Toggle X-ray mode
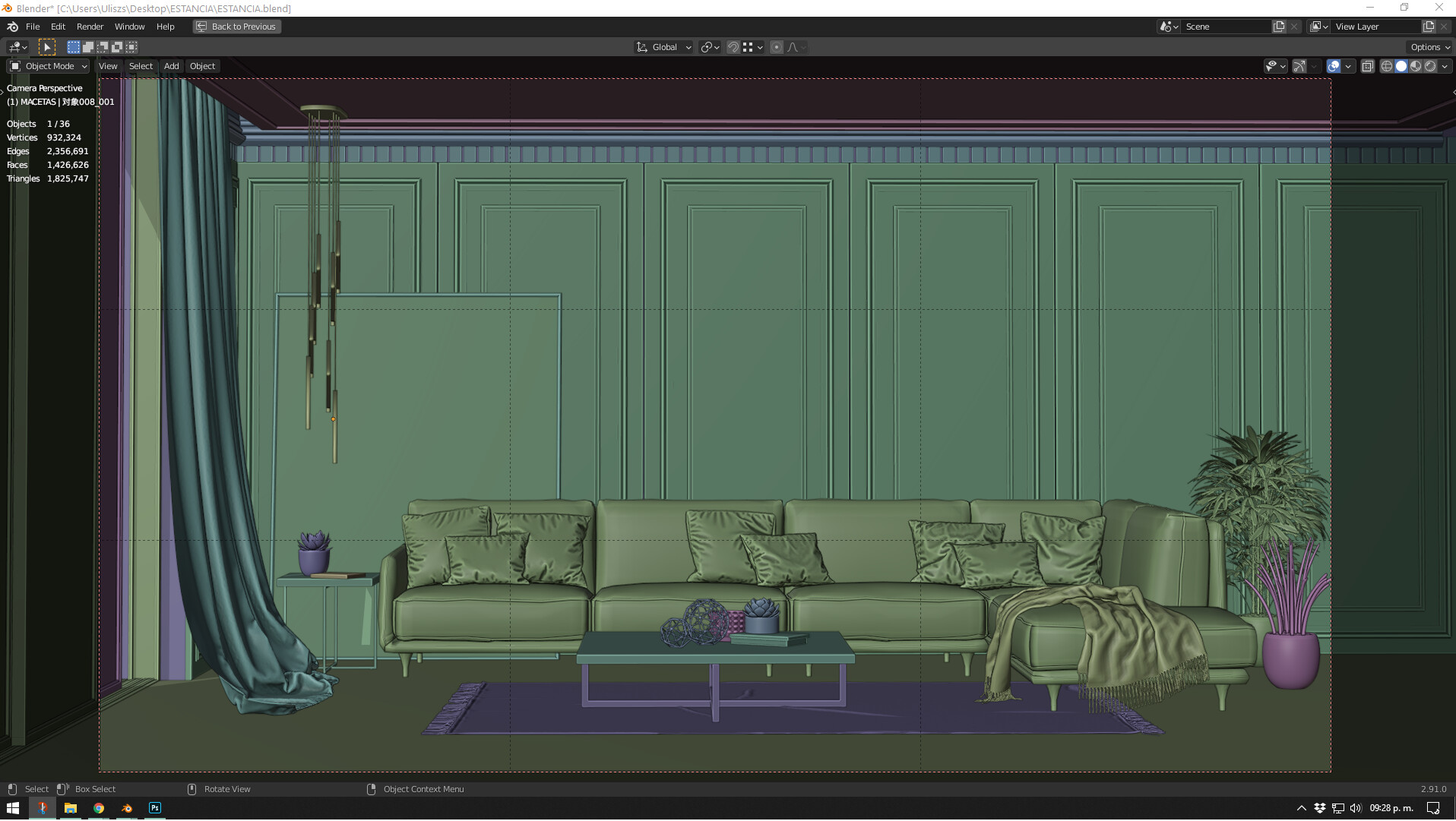This screenshot has height=821, width=1456. coord(1368,66)
